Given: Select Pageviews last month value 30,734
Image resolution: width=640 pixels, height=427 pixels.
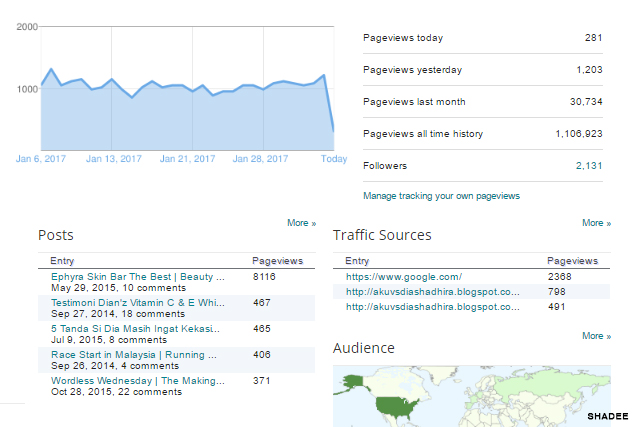Looking at the screenshot, I should pos(586,102).
